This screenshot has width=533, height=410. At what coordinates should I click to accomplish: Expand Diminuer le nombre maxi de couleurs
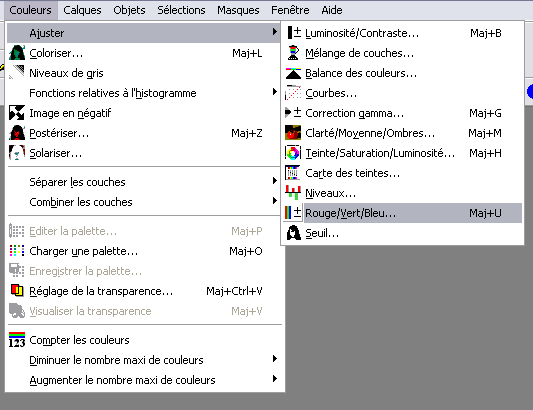point(143,360)
